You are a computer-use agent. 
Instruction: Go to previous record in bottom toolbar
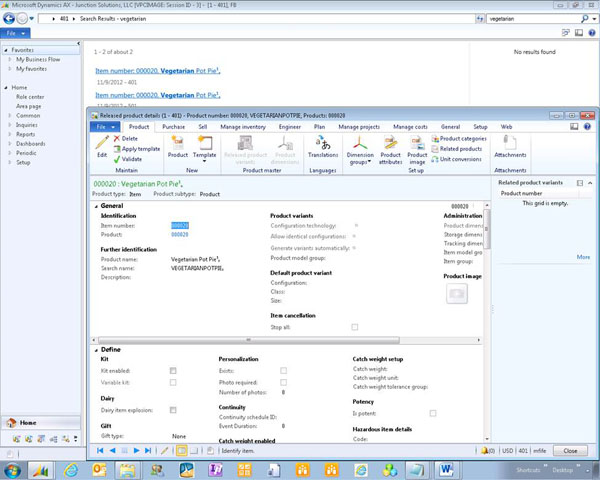pos(112,451)
